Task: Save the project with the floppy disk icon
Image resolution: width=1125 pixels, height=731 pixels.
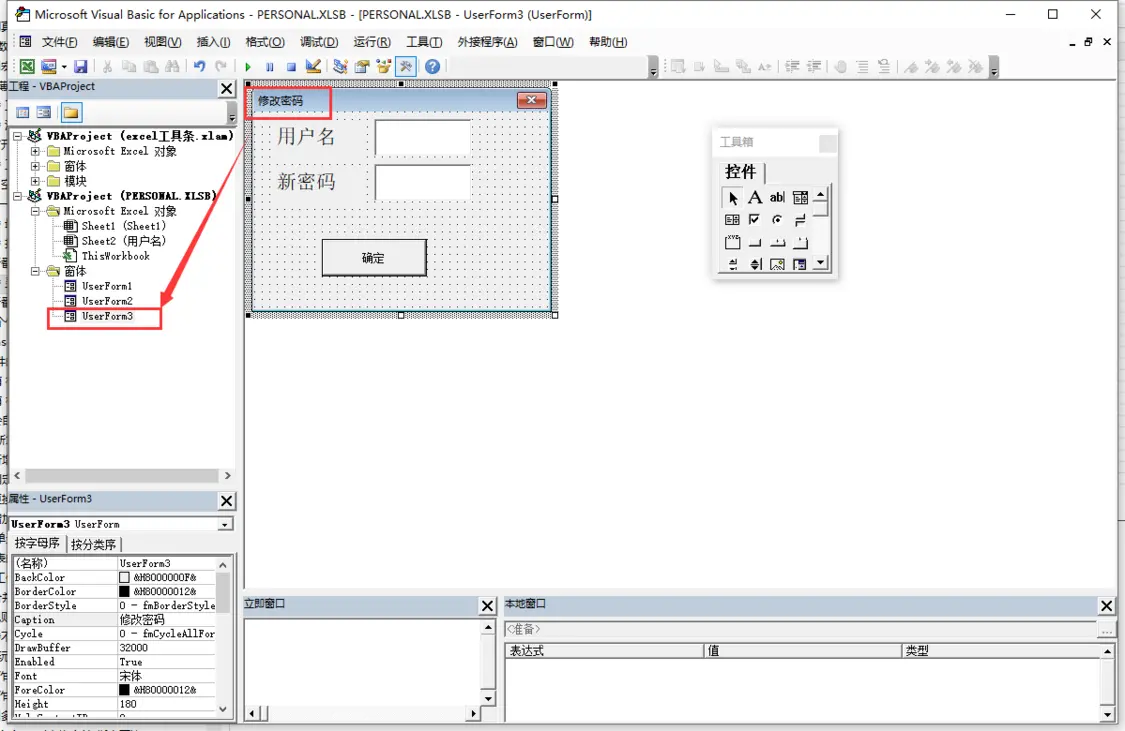Action: click(x=80, y=67)
